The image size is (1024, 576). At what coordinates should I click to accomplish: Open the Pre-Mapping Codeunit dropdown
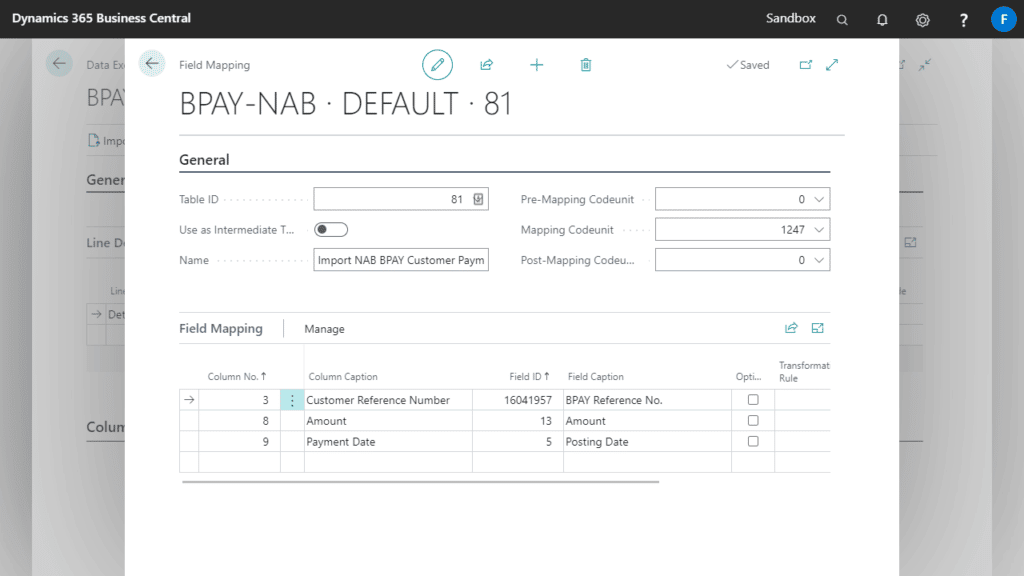pos(821,198)
